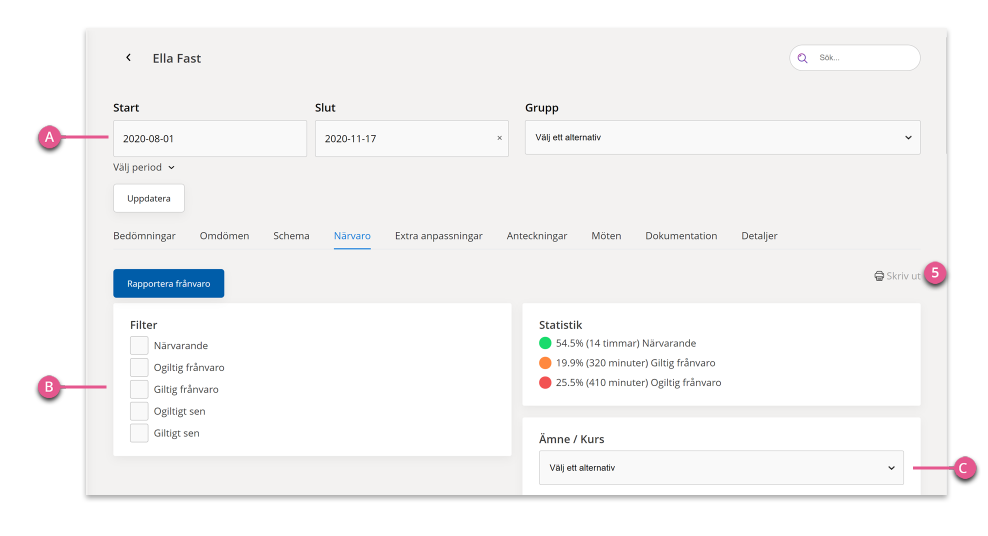Open the Ämne / Kurs dropdown

click(721, 467)
